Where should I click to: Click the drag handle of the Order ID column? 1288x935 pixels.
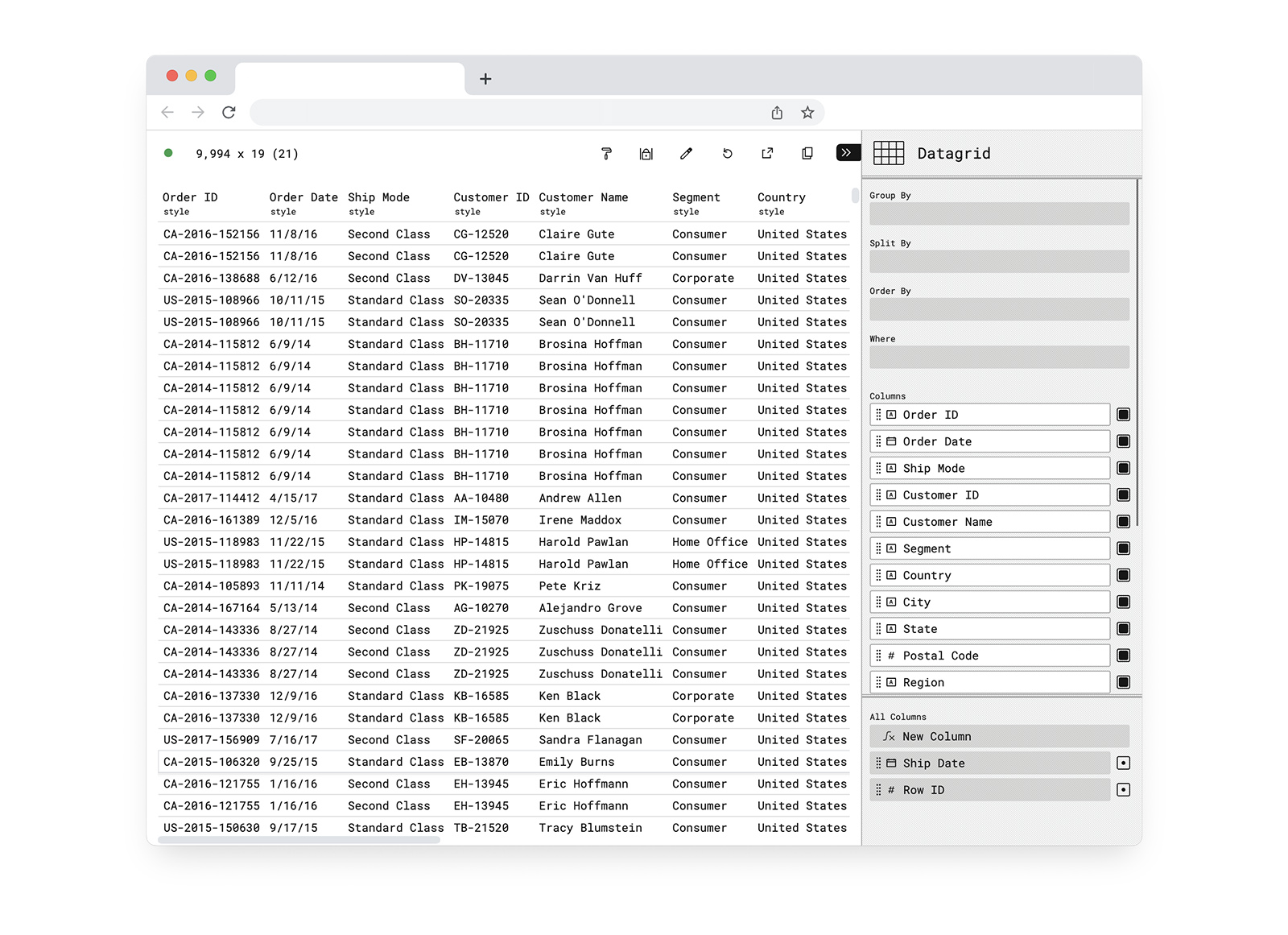tap(878, 415)
